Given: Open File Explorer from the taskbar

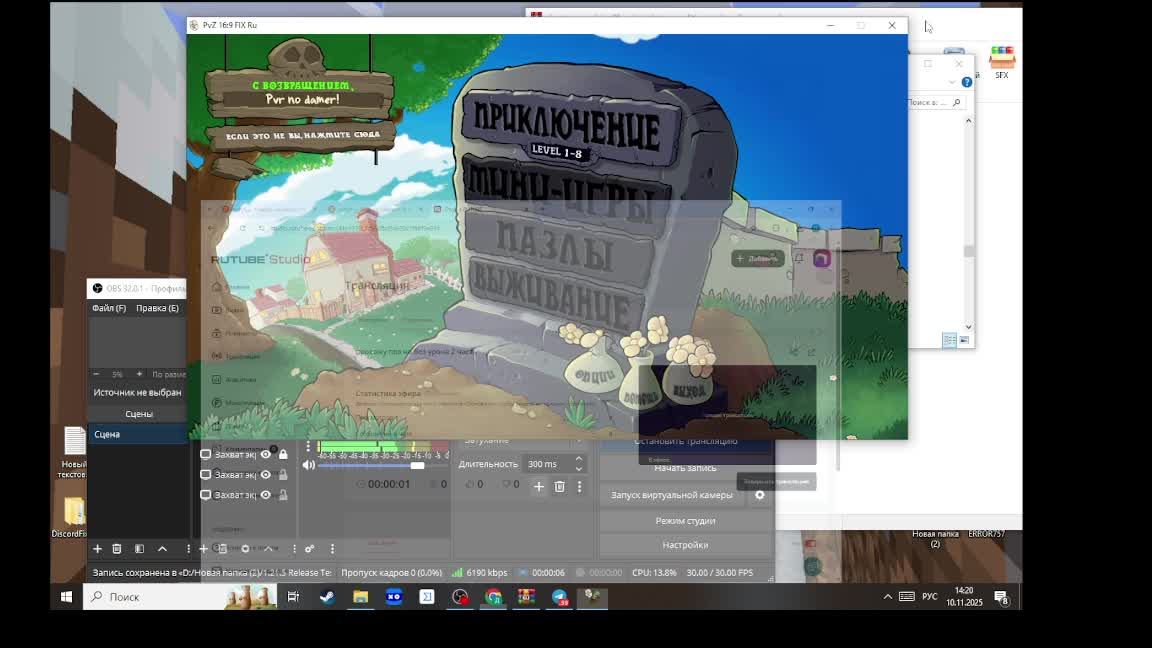Looking at the screenshot, I should pos(360,597).
